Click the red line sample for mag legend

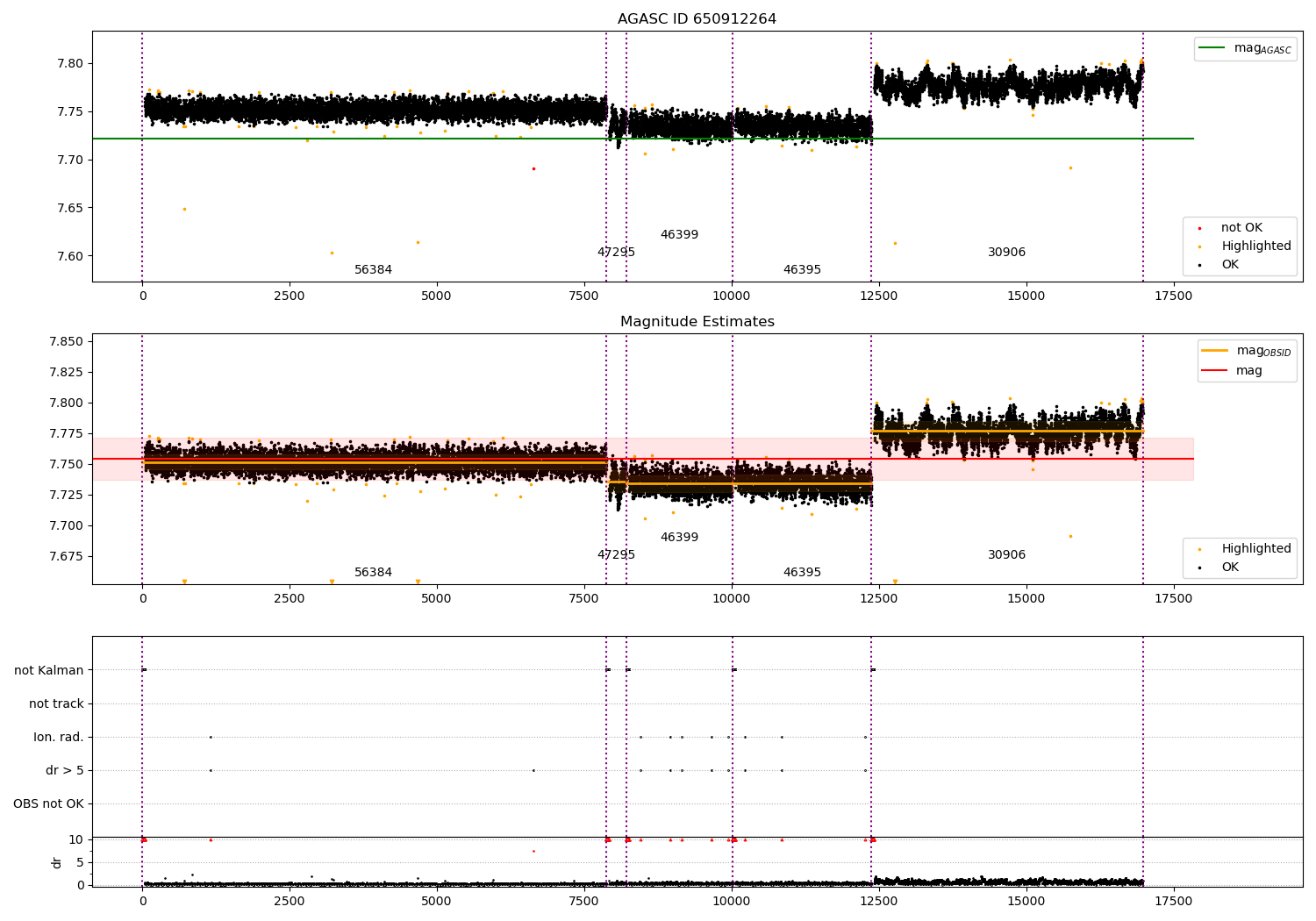click(1214, 371)
